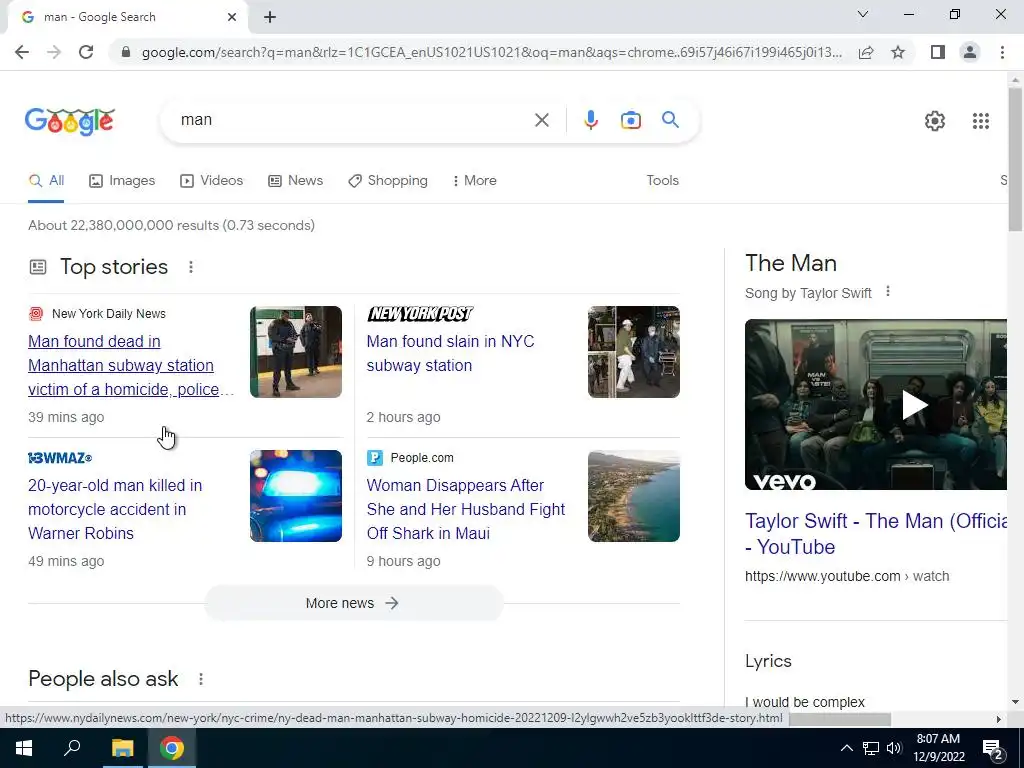
Task: Click the padlock site info icon
Action: (126, 52)
